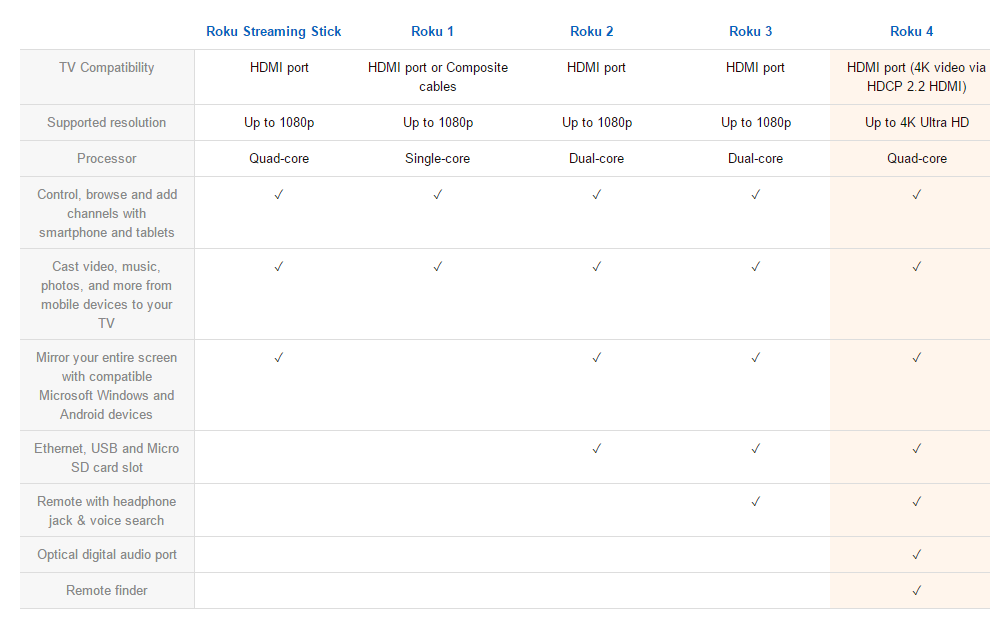Open the Roku Streaming Stick link
The width and height of the screenshot is (1002, 636).
(x=274, y=31)
